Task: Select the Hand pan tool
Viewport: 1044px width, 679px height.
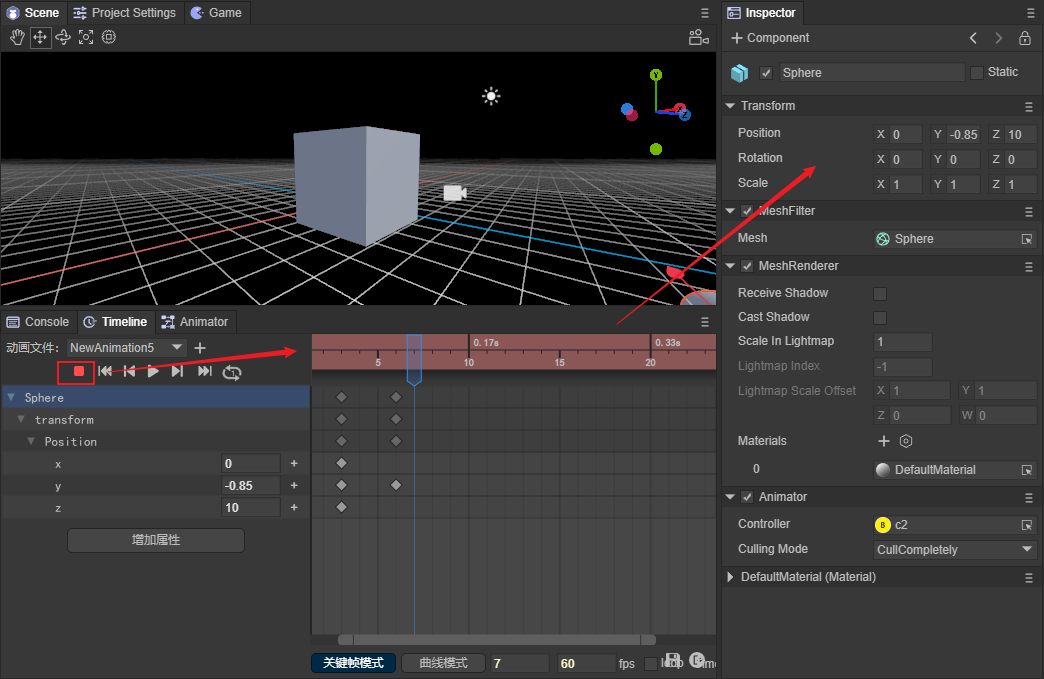Action: pos(17,37)
